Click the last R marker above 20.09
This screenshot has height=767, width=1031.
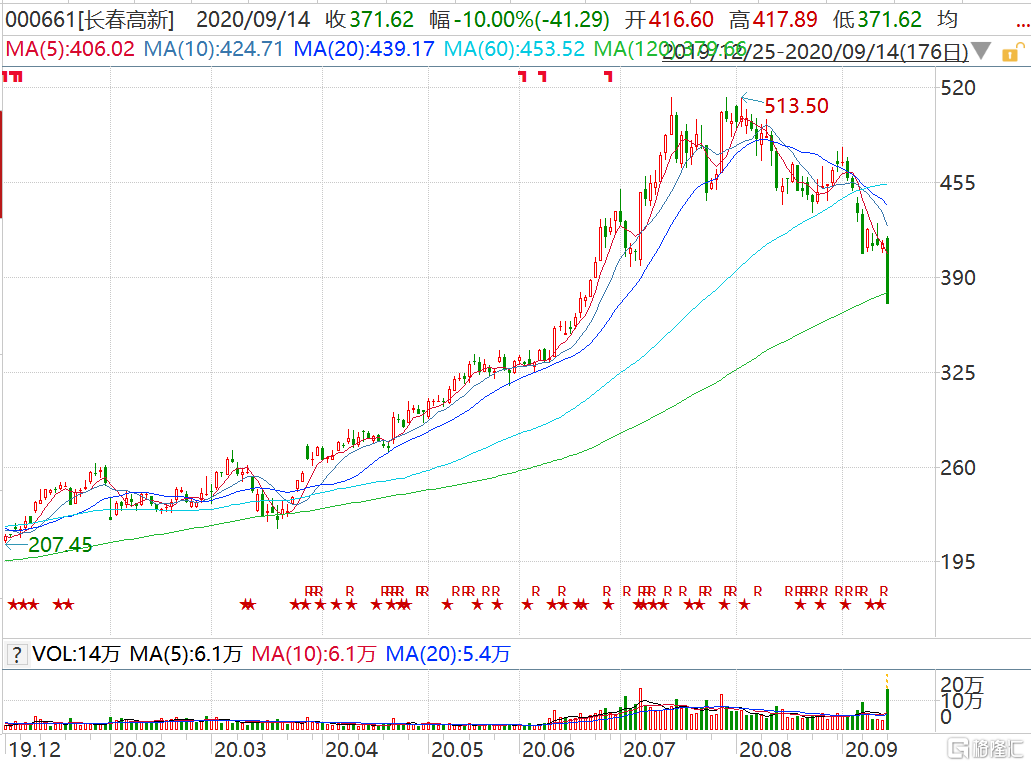(x=884, y=590)
